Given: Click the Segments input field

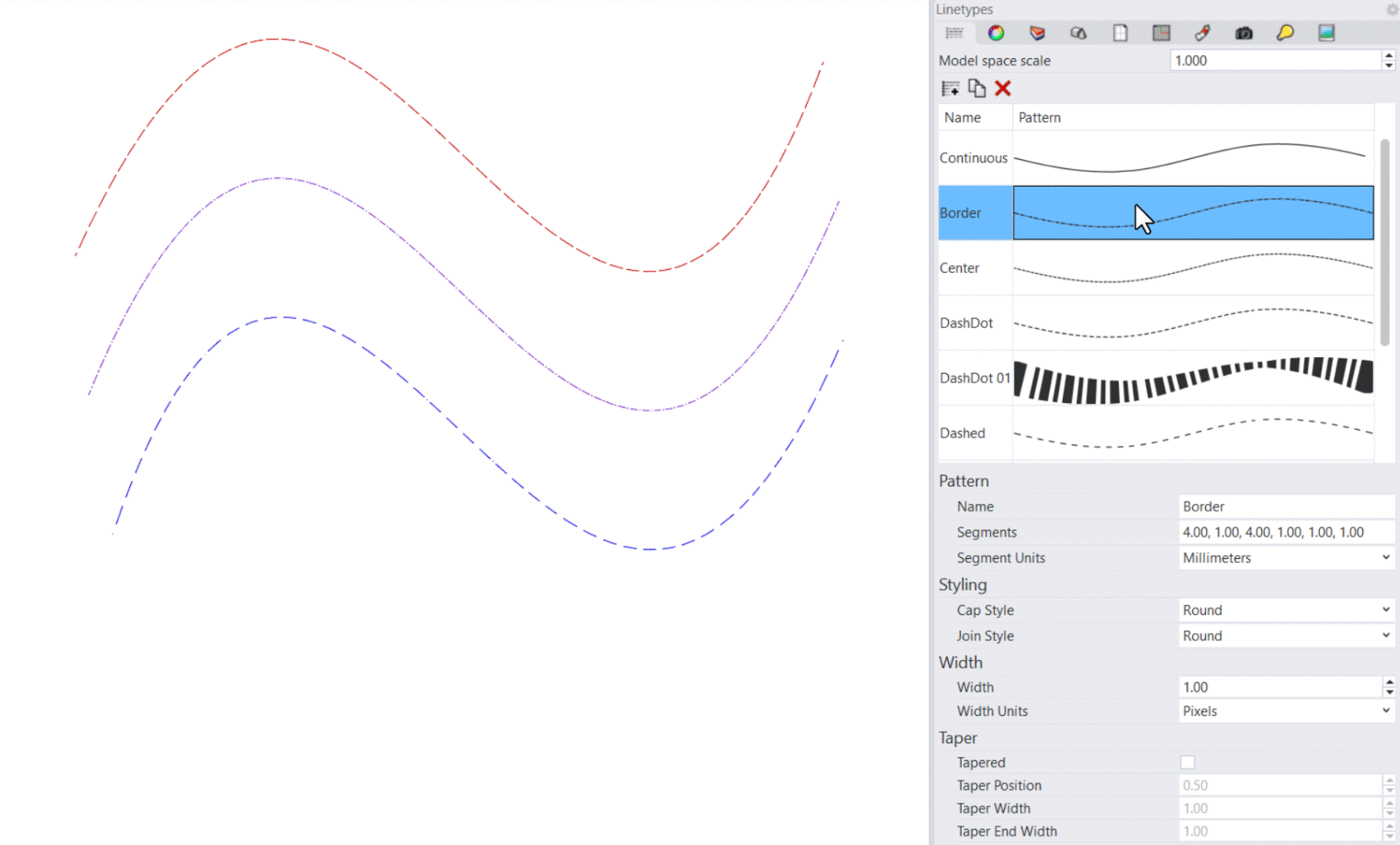Looking at the screenshot, I should tap(1285, 532).
